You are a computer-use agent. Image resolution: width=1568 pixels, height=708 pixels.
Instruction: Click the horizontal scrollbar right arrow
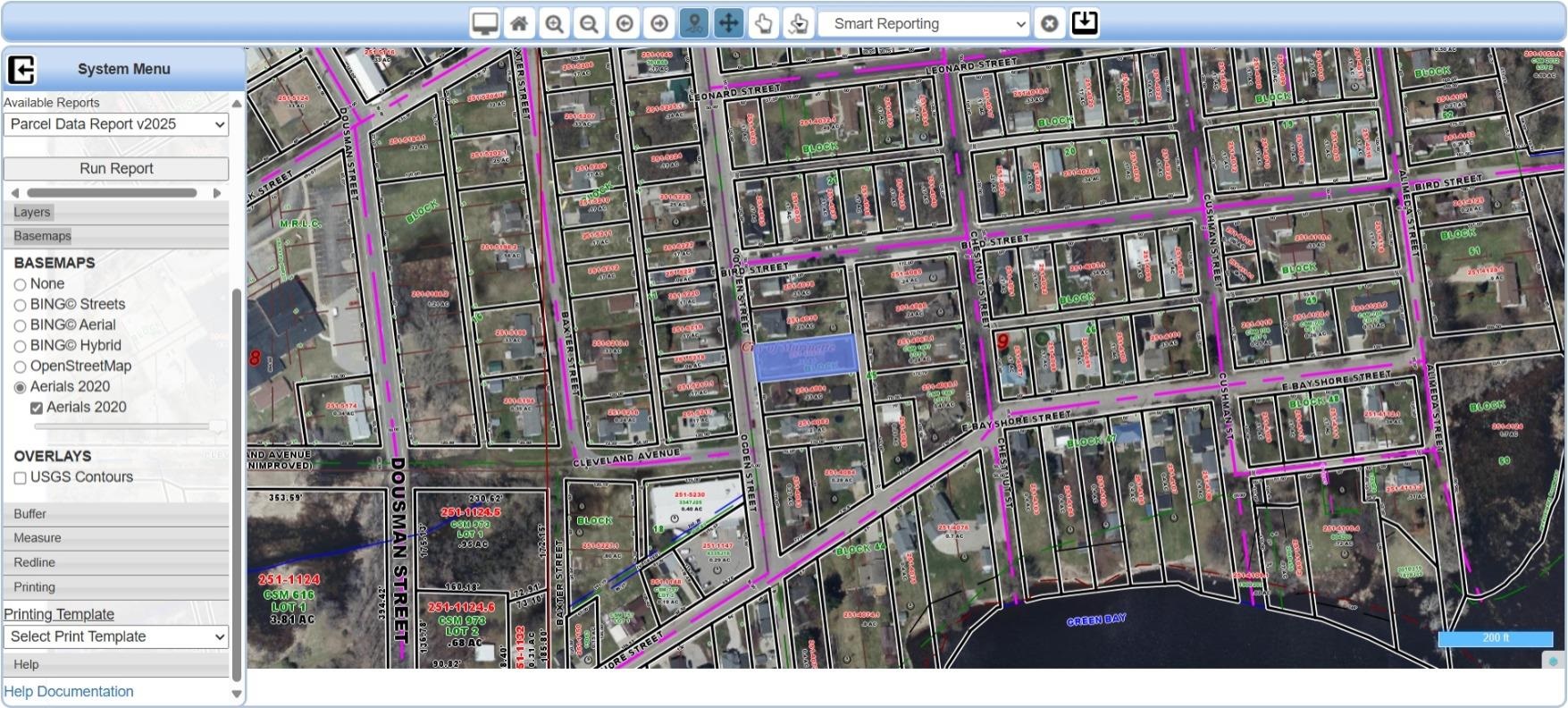click(x=217, y=193)
